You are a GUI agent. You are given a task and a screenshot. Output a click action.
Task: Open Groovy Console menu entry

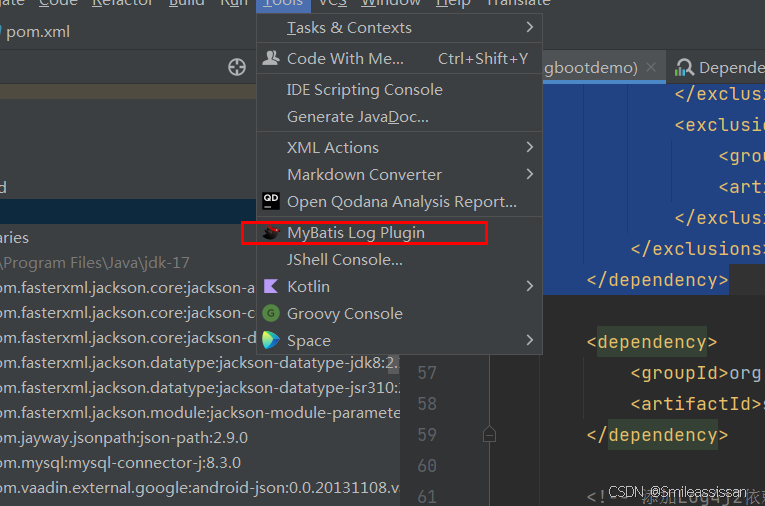399,313
